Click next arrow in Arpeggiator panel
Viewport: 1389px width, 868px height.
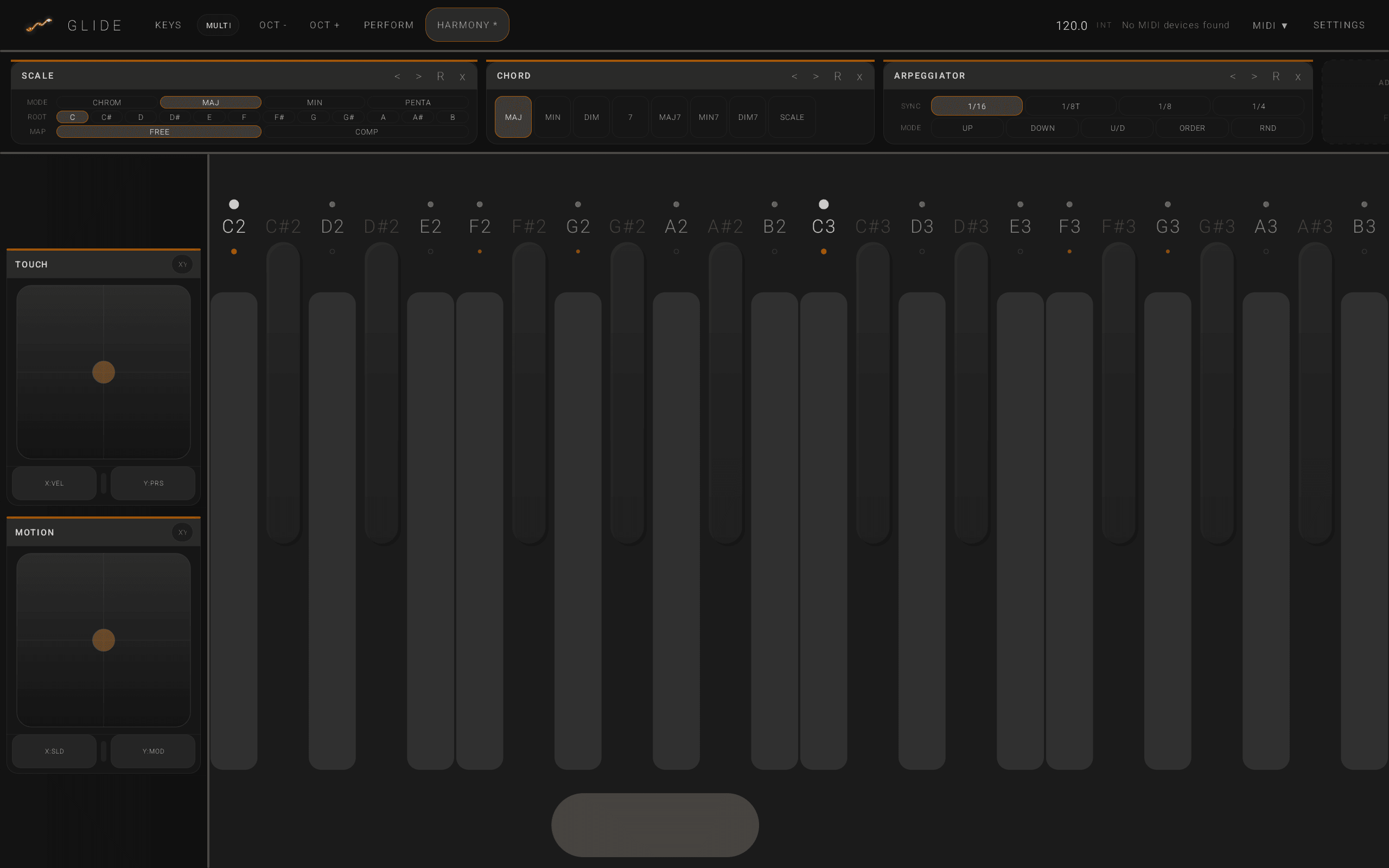tap(1254, 76)
